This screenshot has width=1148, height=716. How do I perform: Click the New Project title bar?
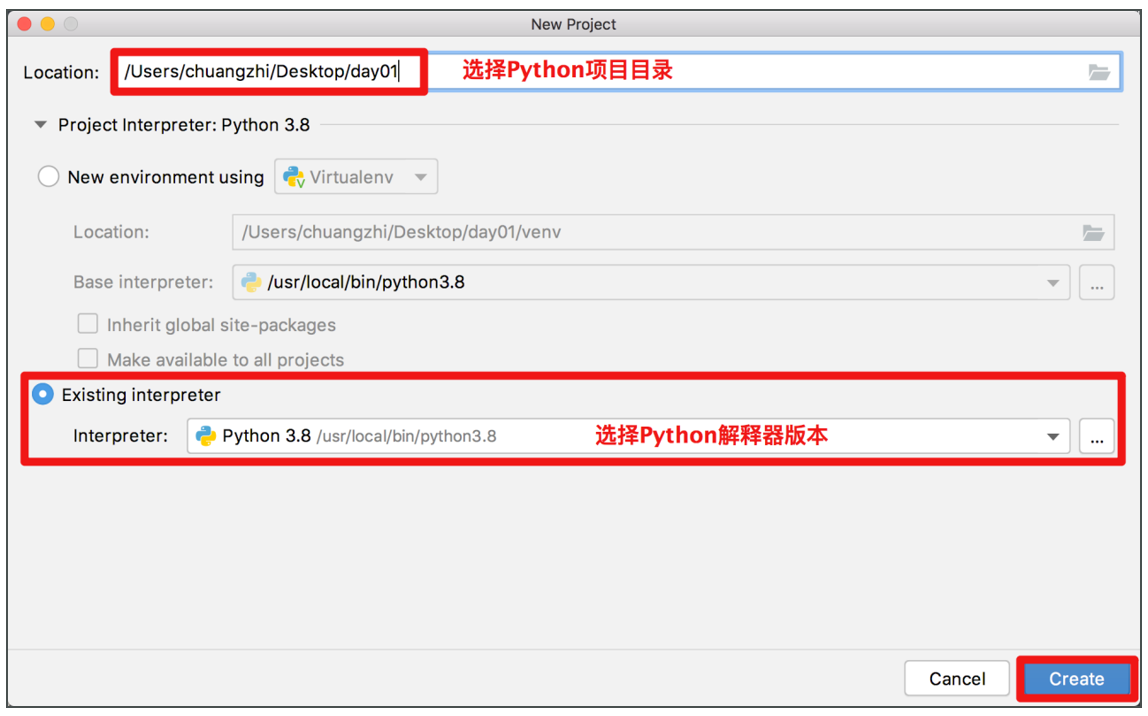[x=573, y=24]
